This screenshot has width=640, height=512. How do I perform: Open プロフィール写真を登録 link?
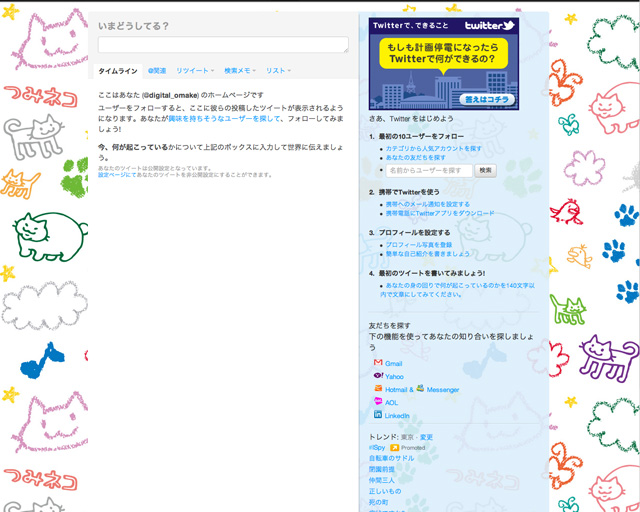[x=419, y=245]
